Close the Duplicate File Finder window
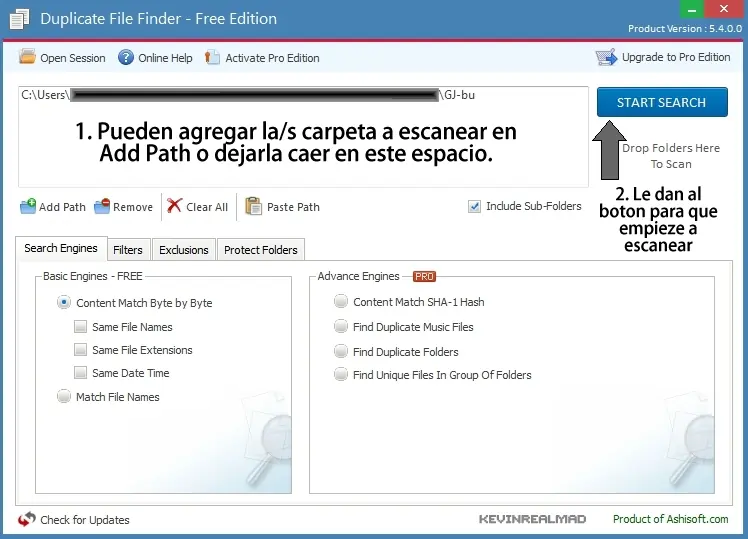Image resolution: width=748 pixels, height=539 pixels. [723, 9]
